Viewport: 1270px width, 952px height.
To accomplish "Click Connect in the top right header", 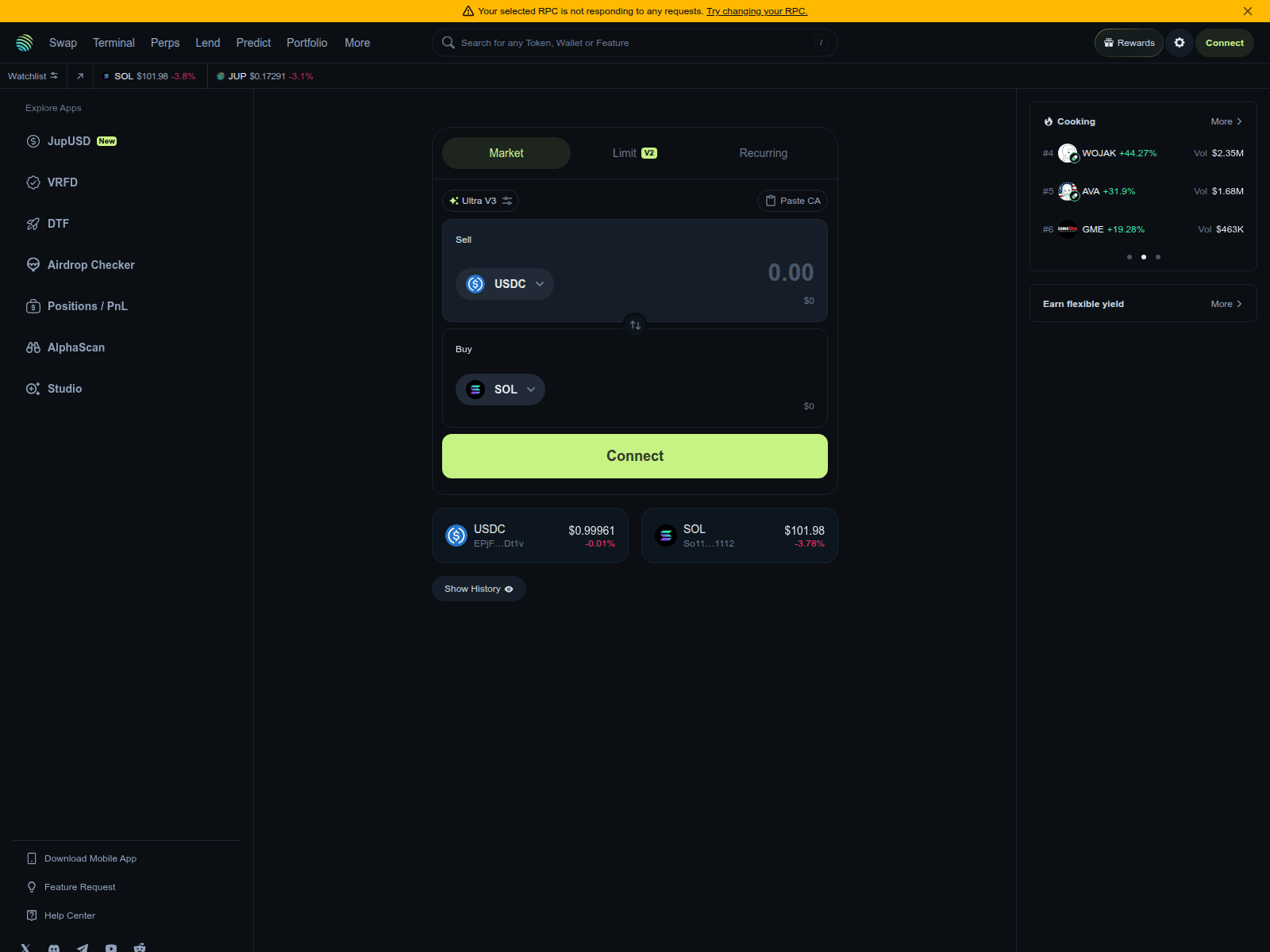I will click(1225, 43).
